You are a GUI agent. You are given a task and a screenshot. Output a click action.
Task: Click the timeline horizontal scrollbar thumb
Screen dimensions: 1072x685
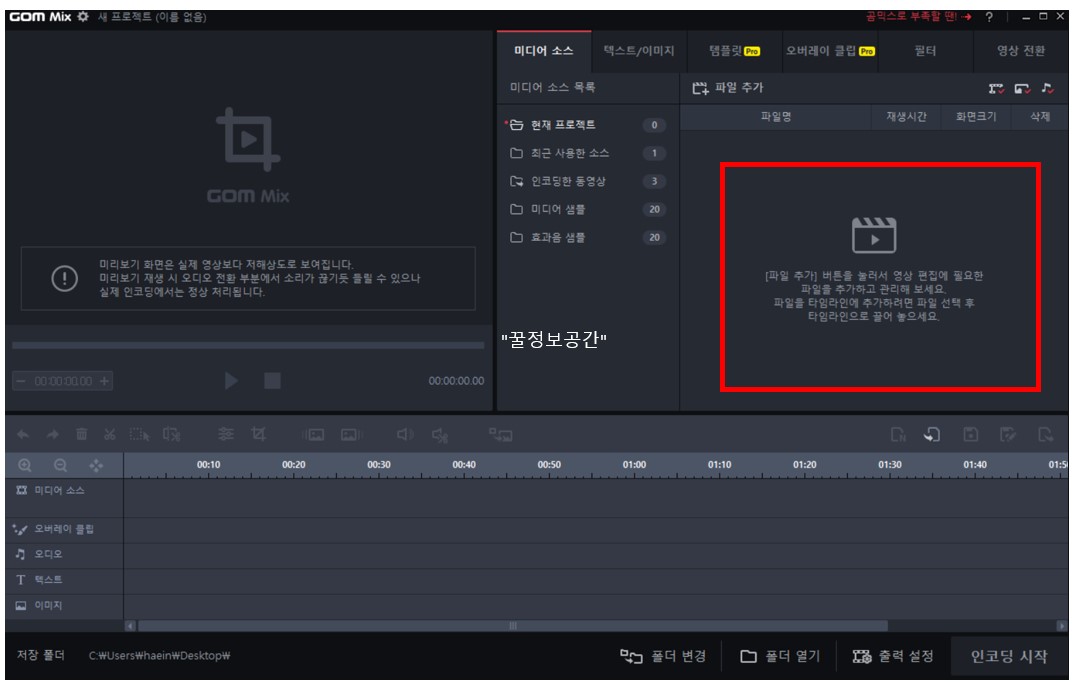(x=513, y=626)
